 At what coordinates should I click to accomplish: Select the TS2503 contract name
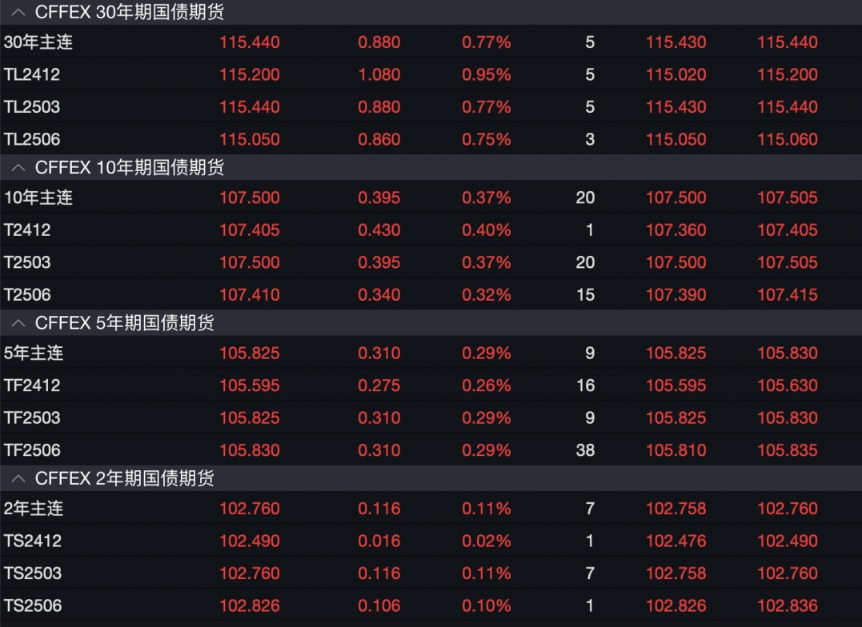click(33, 573)
